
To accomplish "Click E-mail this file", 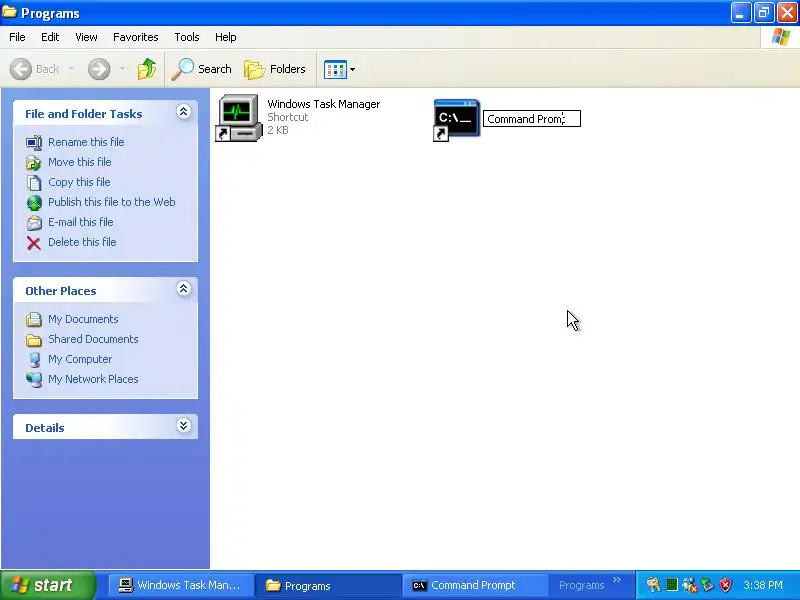I will (81, 222).
